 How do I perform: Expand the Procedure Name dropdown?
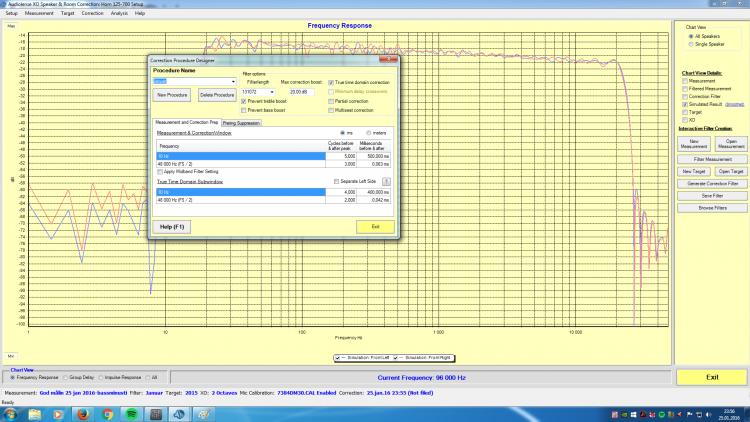point(232,82)
